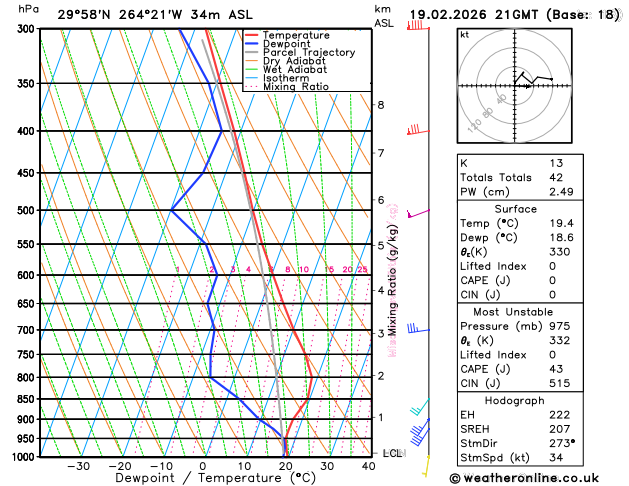Select the blue wind barb at 700 hPa
The height and width of the screenshot is (486, 629).
tap(418, 328)
